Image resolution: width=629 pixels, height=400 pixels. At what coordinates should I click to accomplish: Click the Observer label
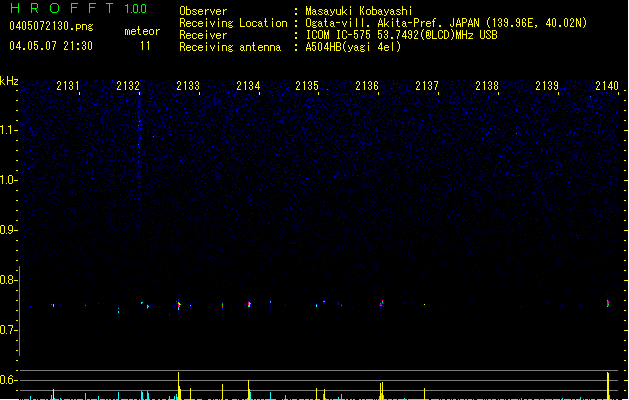[203, 11]
